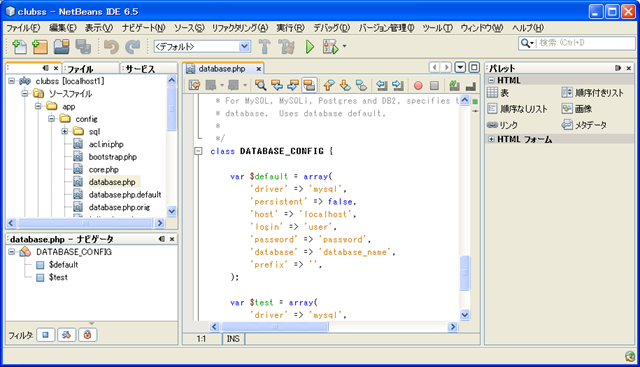Screen dimensions: 640x367
Task: Open search options dropdown in quick search box
Action: click(x=527, y=43)
